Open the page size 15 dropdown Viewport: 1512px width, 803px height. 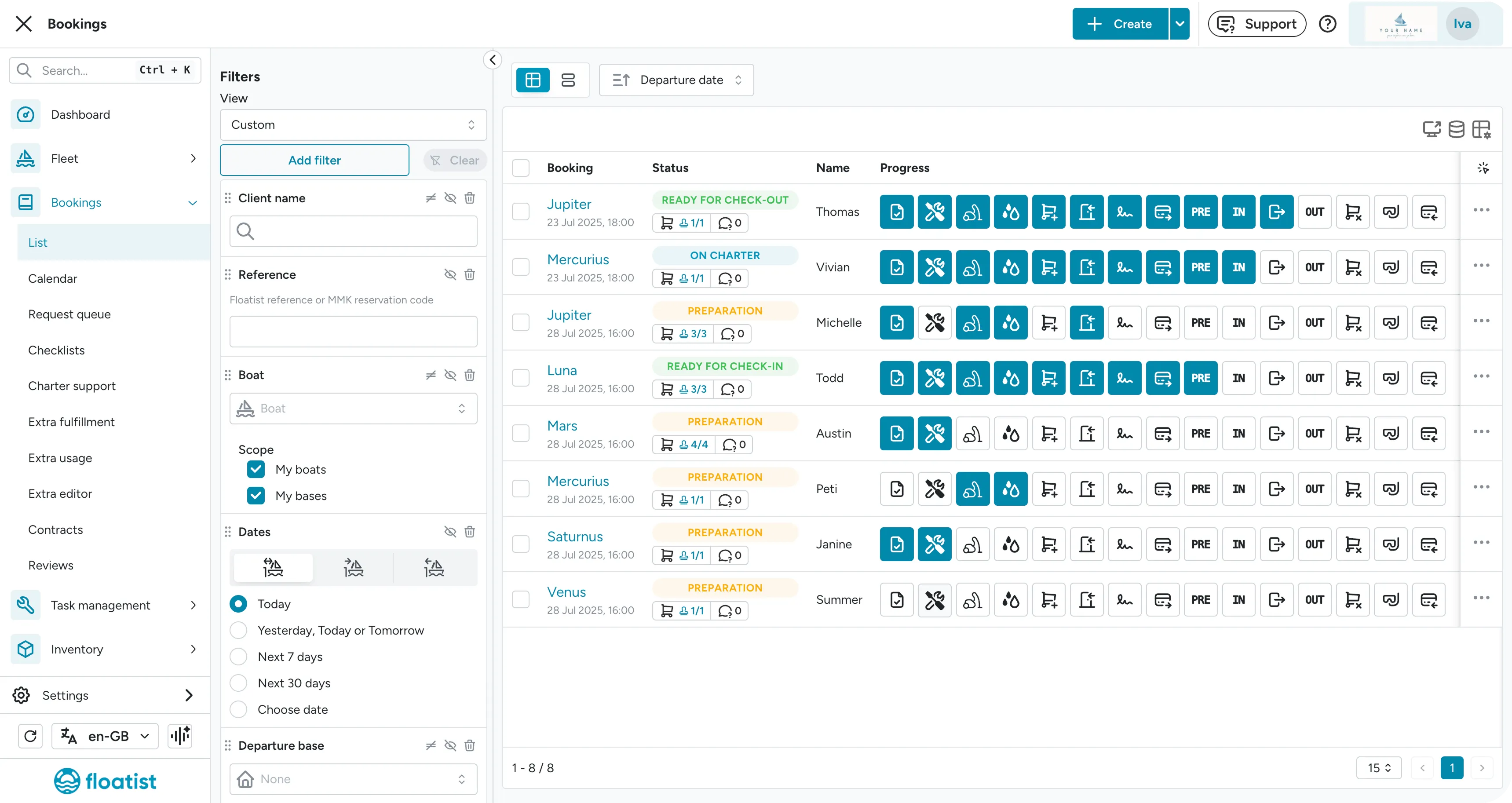[x=1378, y=767]
